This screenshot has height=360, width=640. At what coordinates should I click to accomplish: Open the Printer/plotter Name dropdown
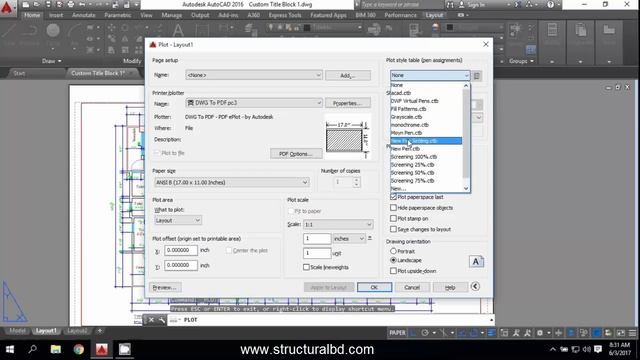point(254,103)
